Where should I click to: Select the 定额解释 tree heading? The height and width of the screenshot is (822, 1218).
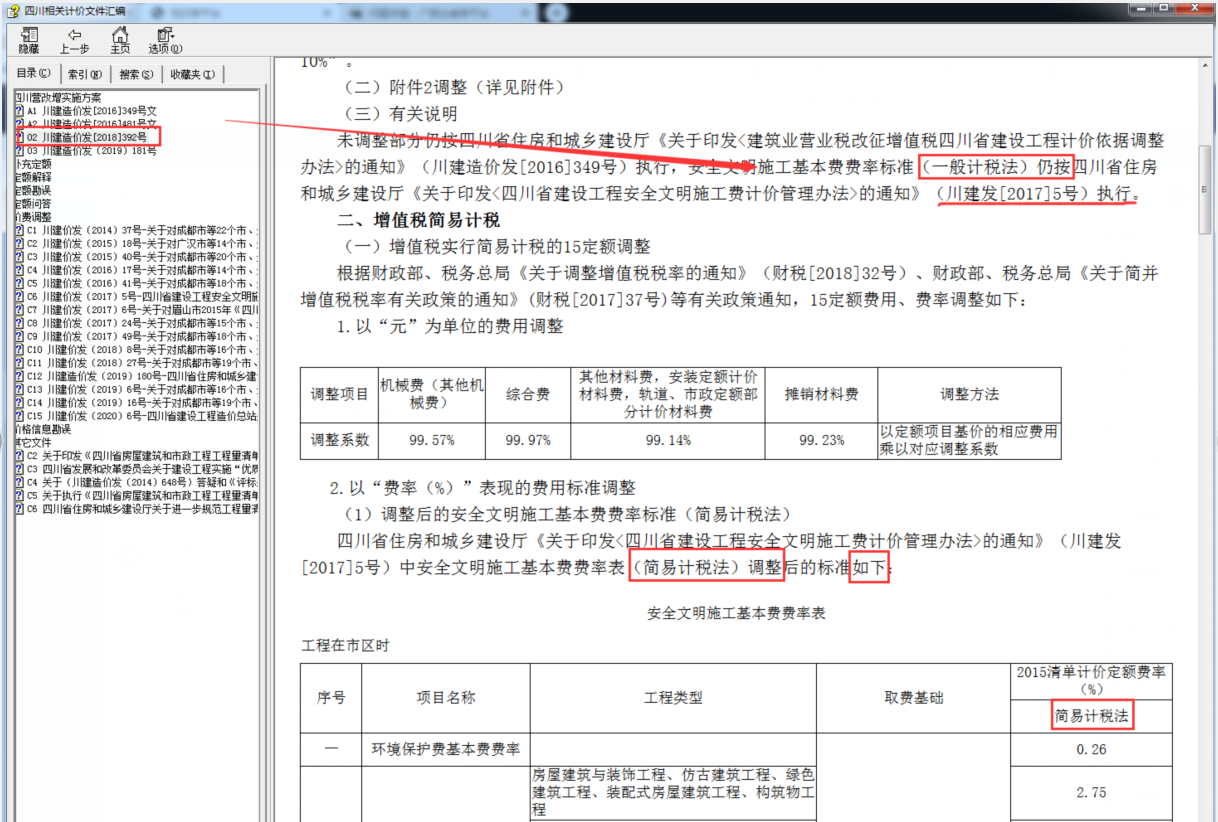tap(33, 176)
